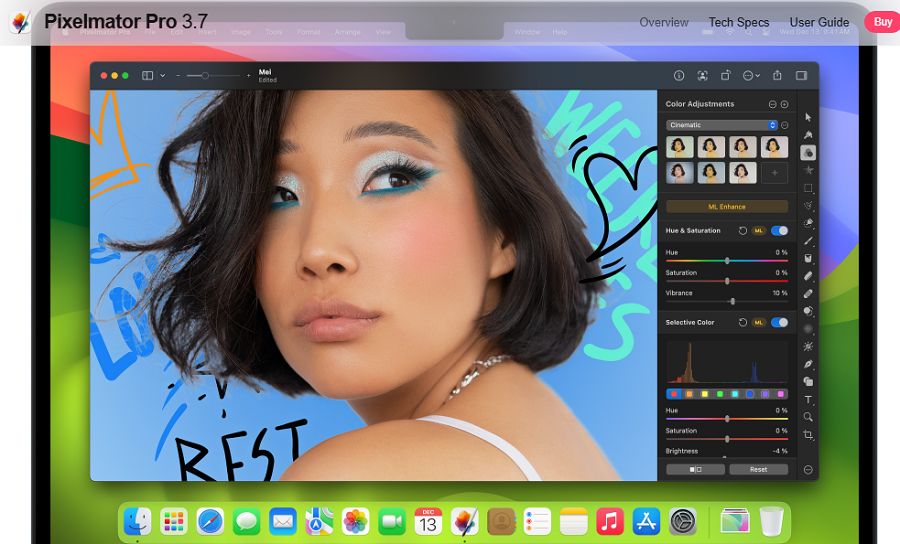The width and height of the screenshot is (900, 544).
Task: Click the Vibrance slider handle
Action: pos(732,301)
